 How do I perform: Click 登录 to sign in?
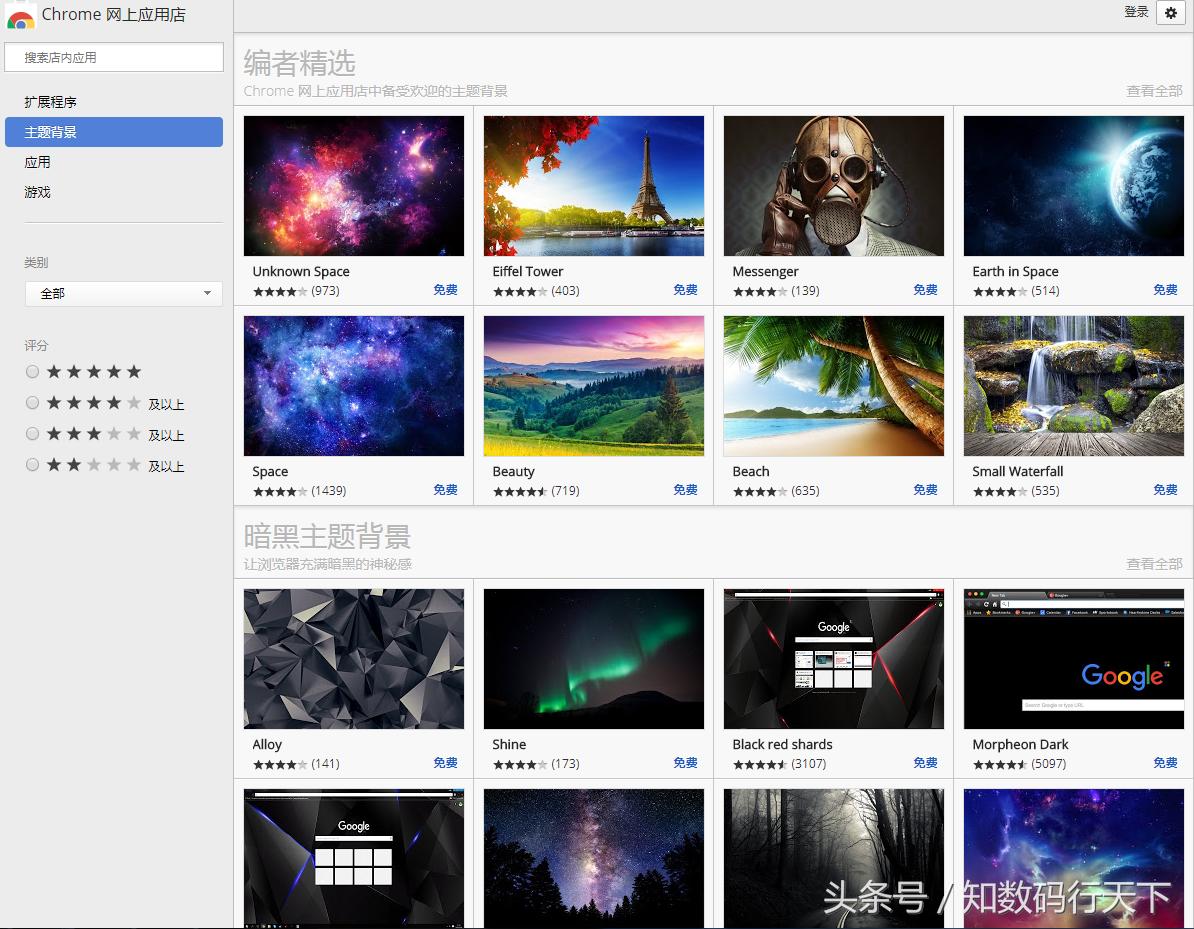tap(1136, 12)
